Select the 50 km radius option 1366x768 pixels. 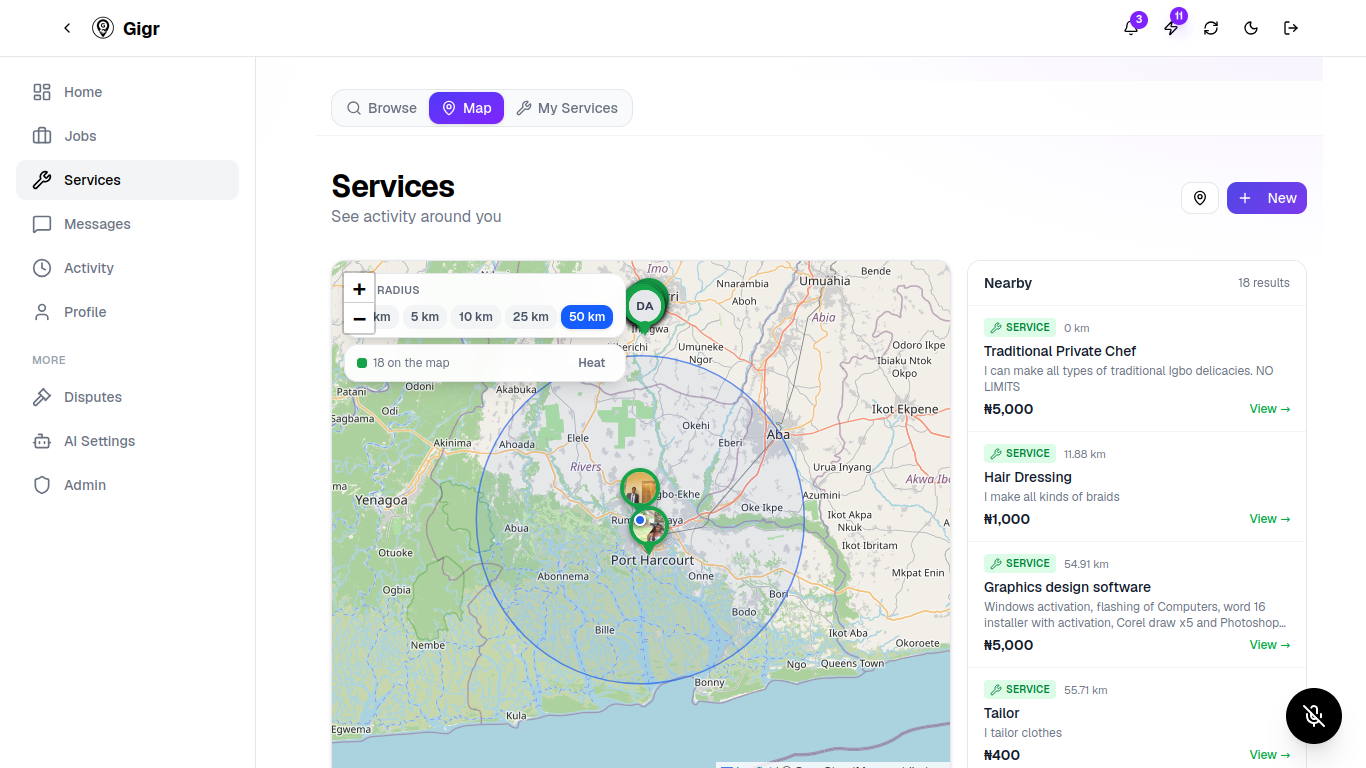click(x=587, y=317)
